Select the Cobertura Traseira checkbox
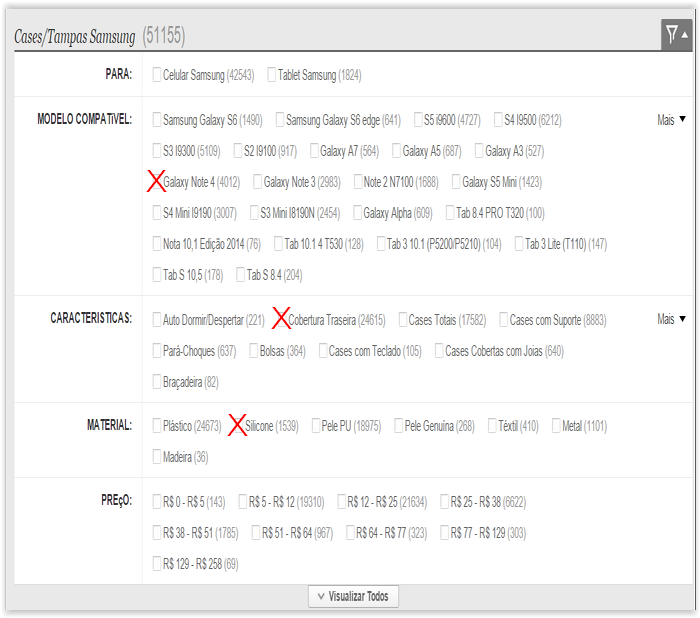This screenshot has width=700, height=618. (282, 319)
